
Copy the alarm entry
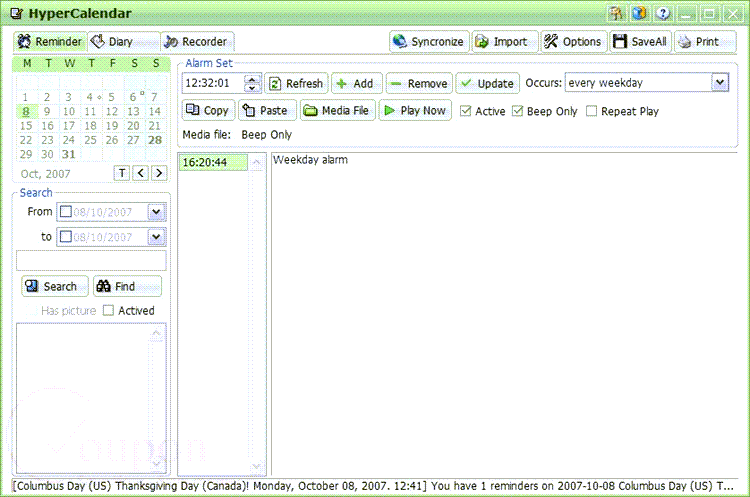[x=208, y=110]
